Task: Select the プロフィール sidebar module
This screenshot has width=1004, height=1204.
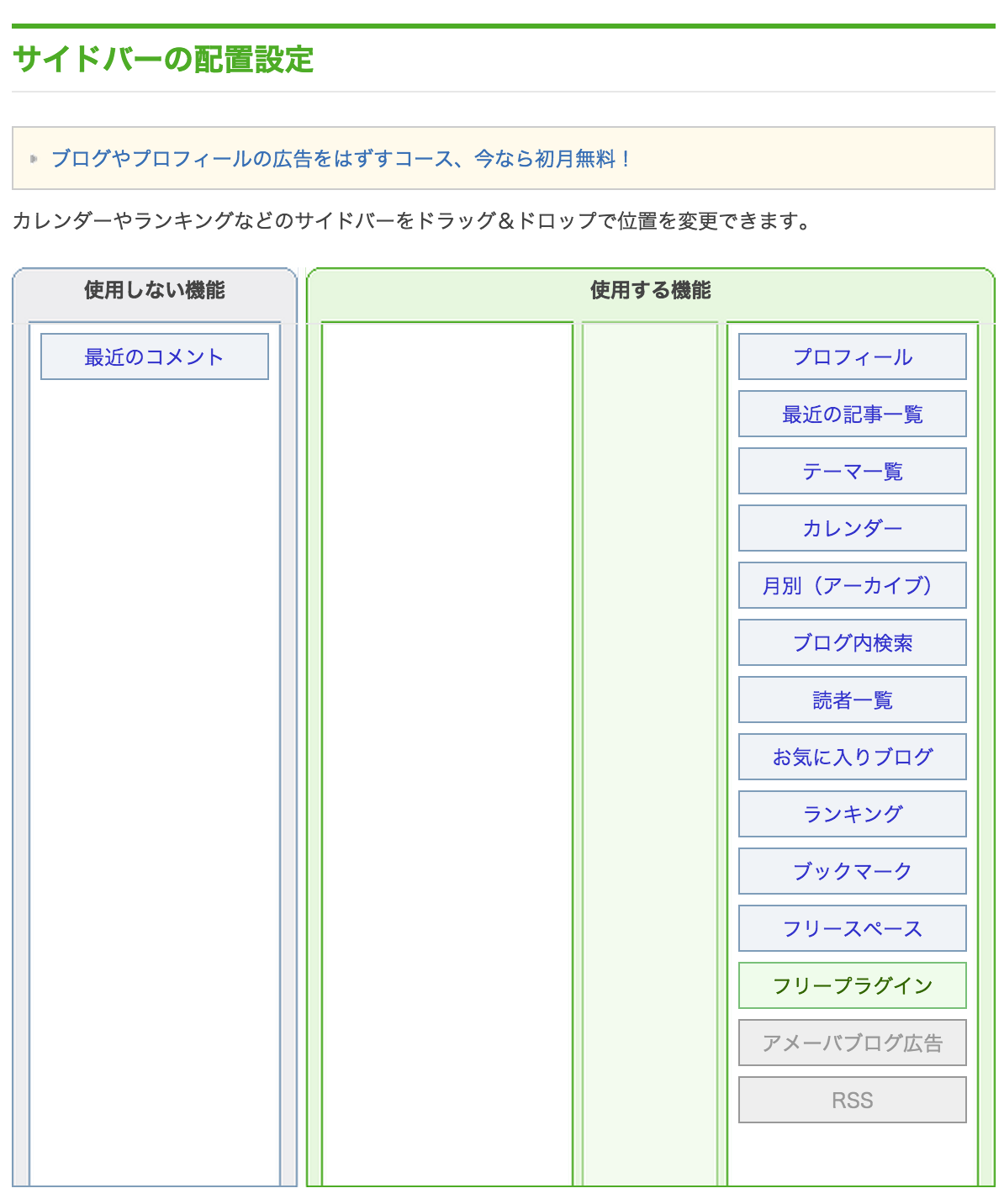Action: (852, 357)
